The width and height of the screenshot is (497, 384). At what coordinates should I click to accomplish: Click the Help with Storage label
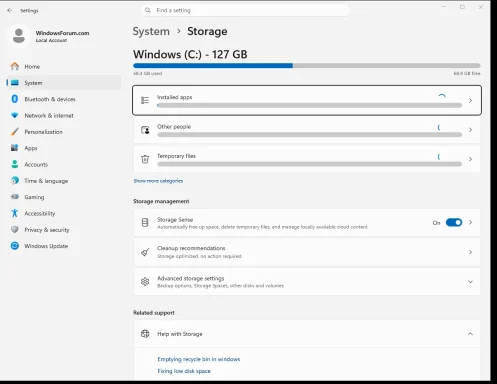click(180, 334)
